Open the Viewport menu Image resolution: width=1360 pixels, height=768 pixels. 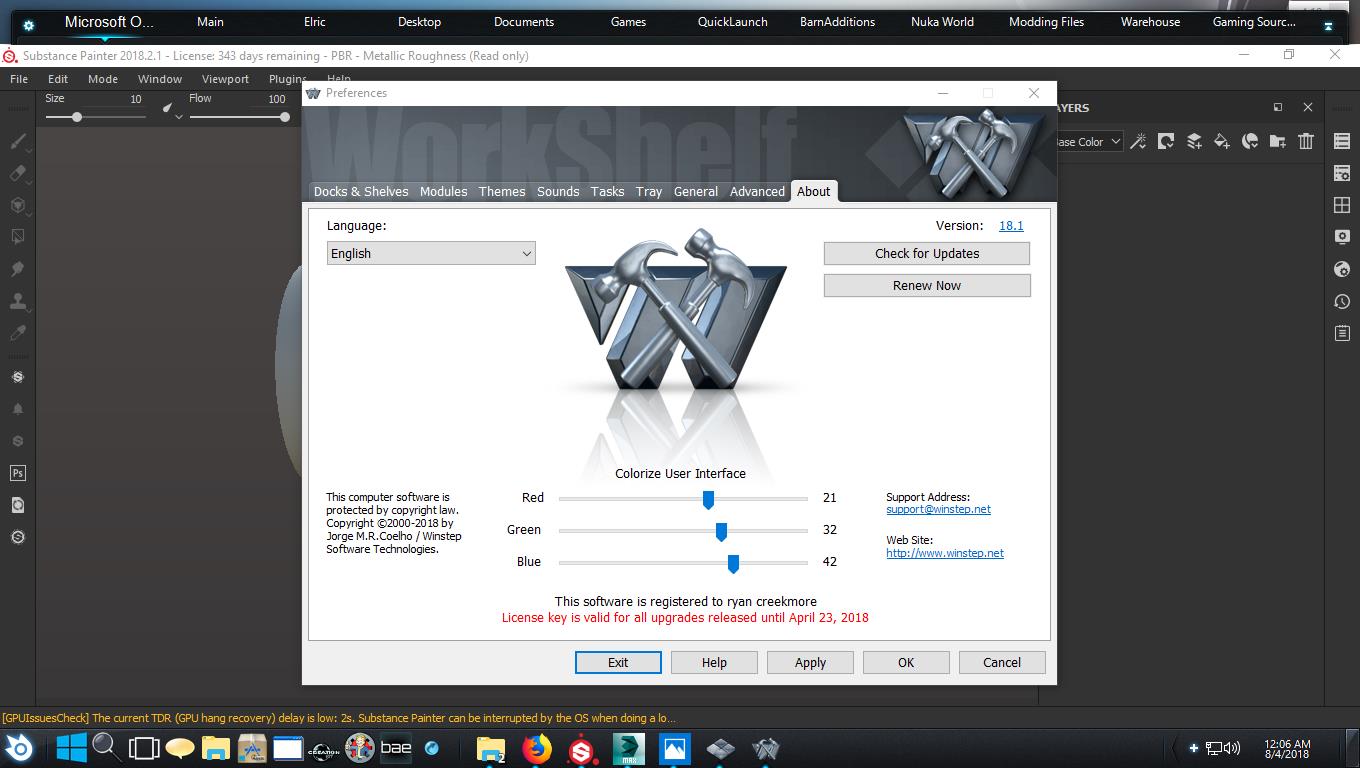coord(225,79)
